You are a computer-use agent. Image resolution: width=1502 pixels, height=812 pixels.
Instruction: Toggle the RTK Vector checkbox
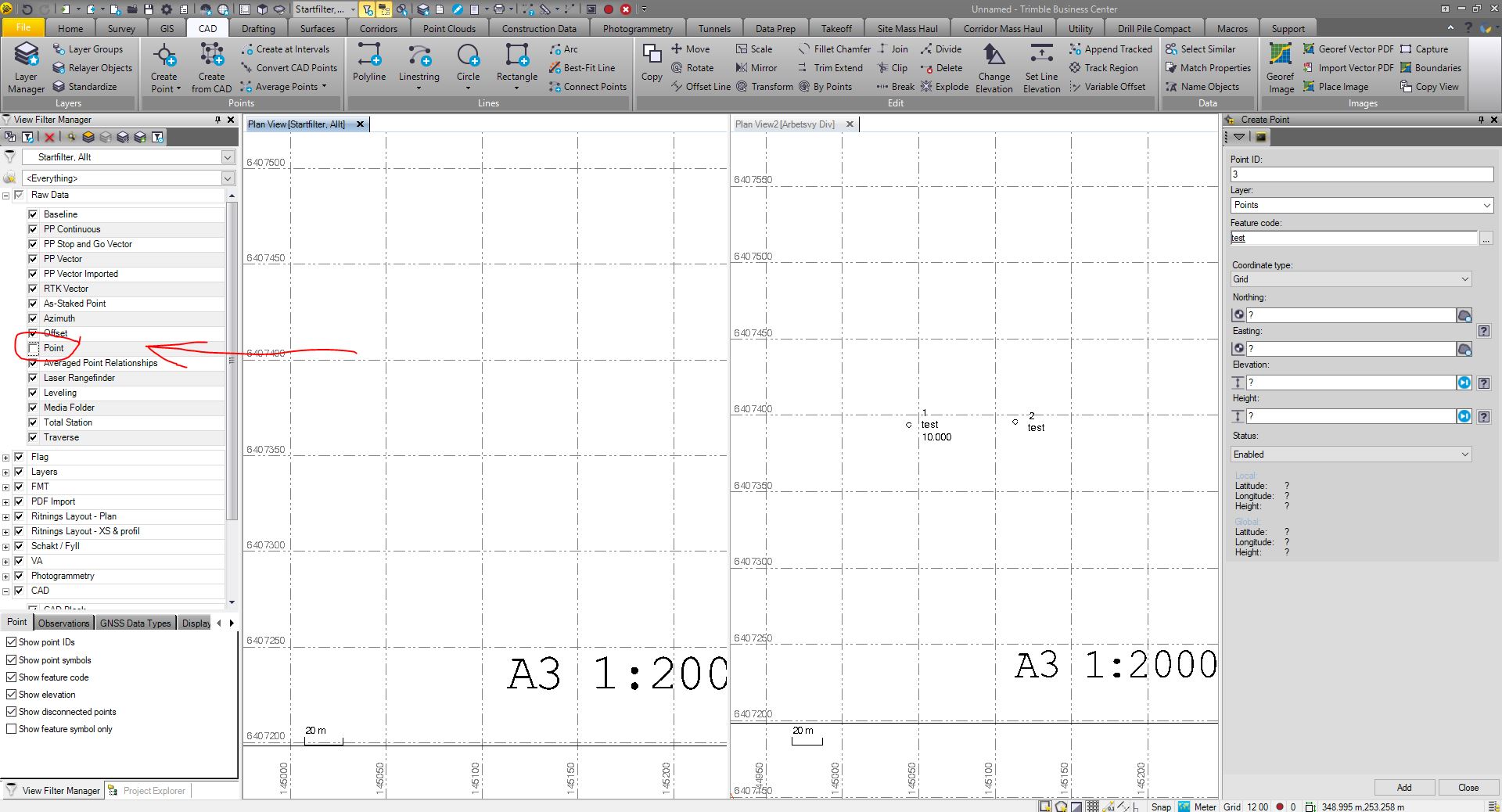pos(33,289)
